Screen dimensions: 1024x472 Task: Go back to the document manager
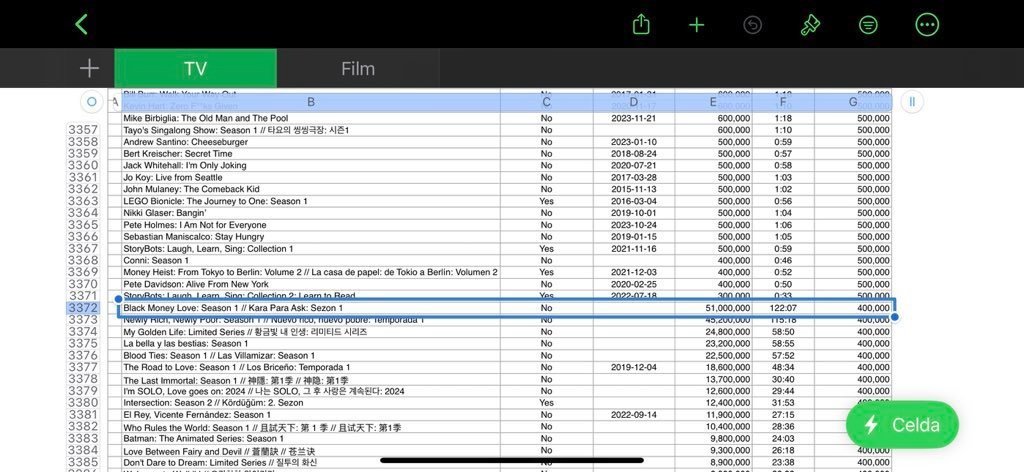(82, 25)
